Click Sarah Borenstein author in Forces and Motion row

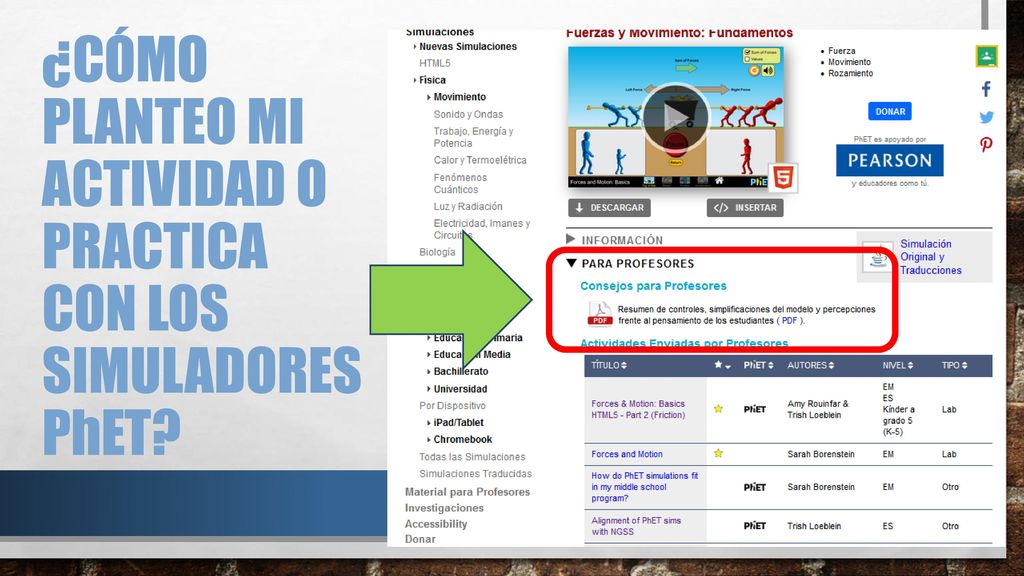821,454
